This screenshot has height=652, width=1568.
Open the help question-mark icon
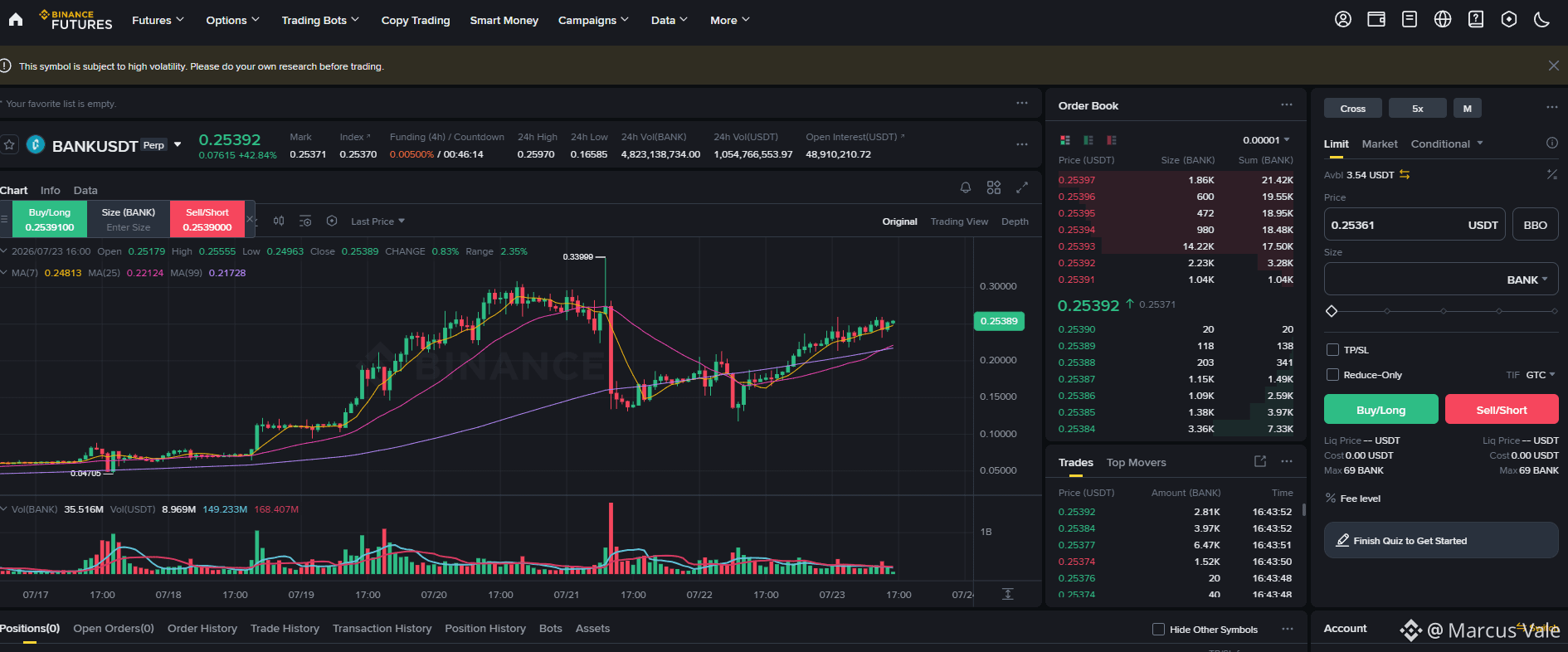click(x=1476, y=19)
